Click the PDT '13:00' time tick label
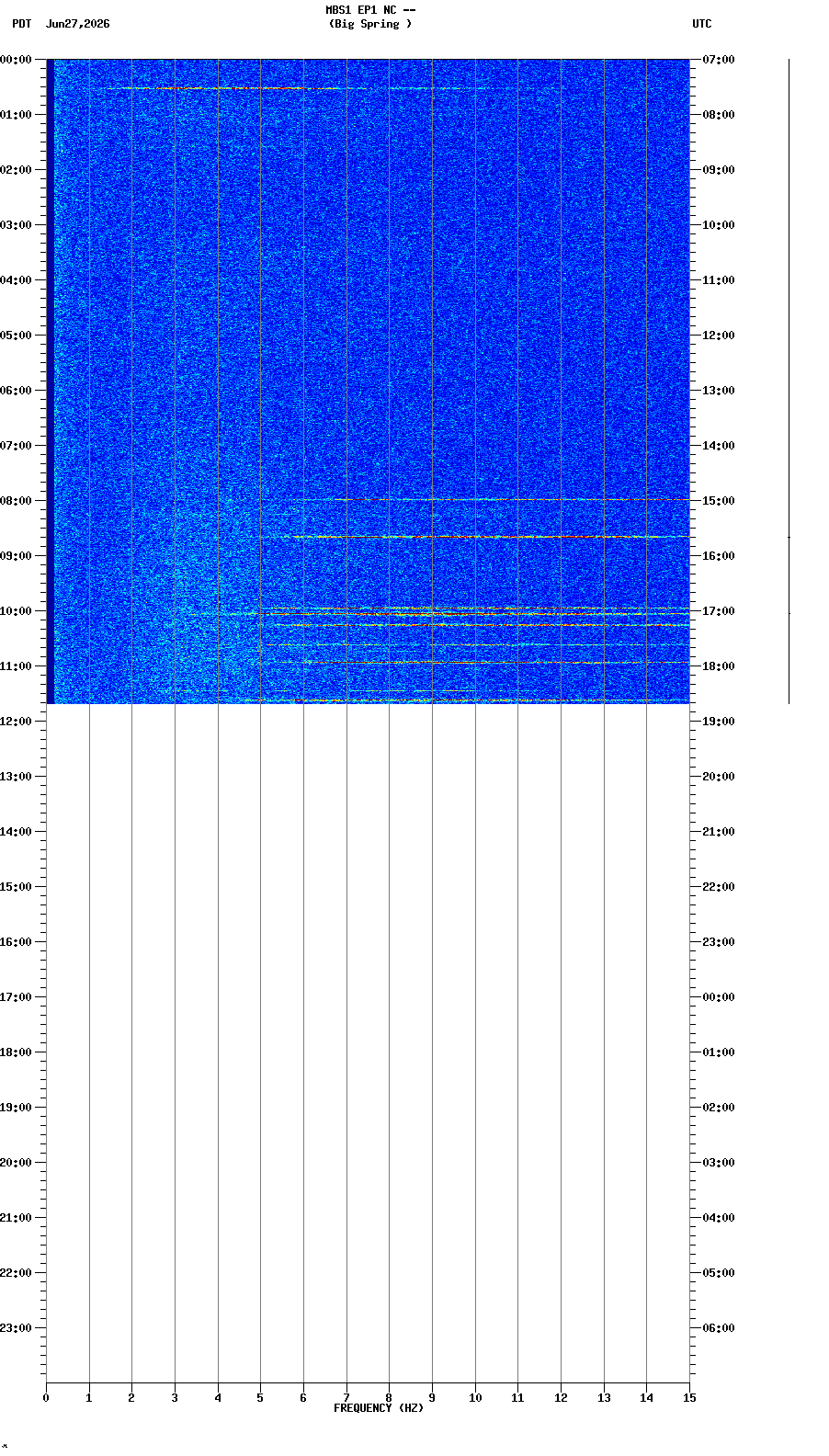Image resolution: width=829 pixels, height=1456 pixels. pyautogui.click(x=16, y=777)
